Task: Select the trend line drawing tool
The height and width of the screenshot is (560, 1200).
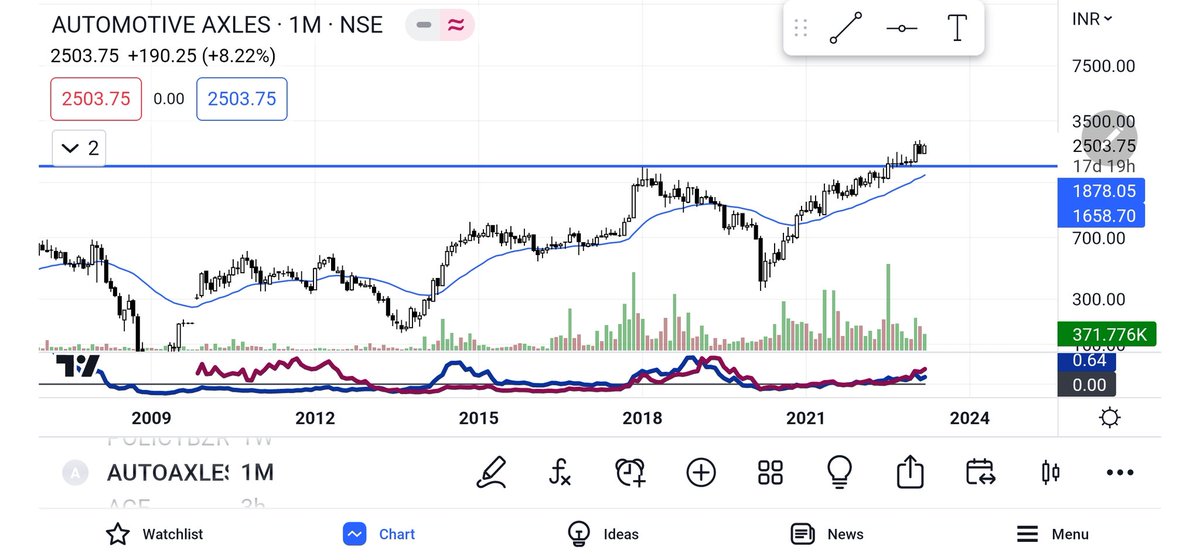Action: (846, 28)
